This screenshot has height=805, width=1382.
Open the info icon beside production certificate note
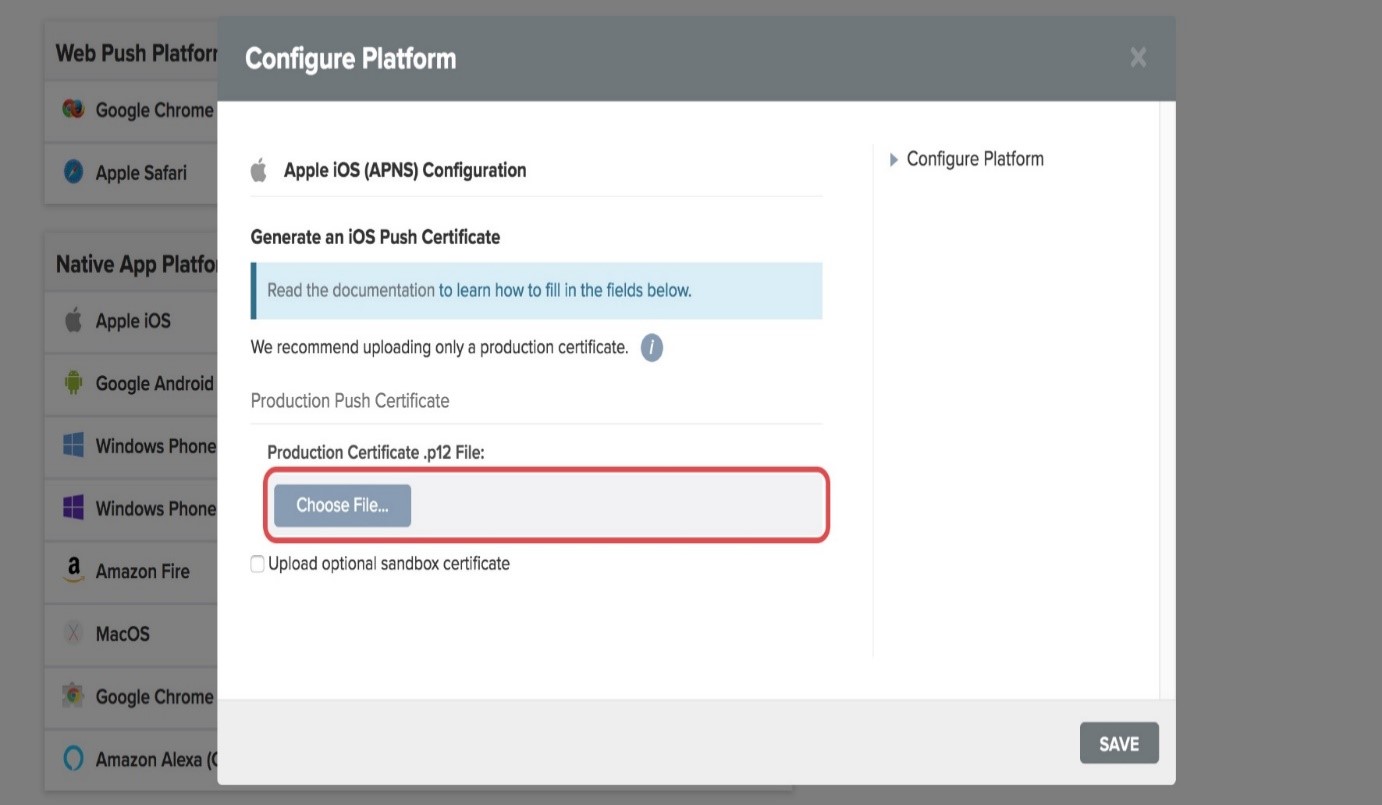click(652, 348)
